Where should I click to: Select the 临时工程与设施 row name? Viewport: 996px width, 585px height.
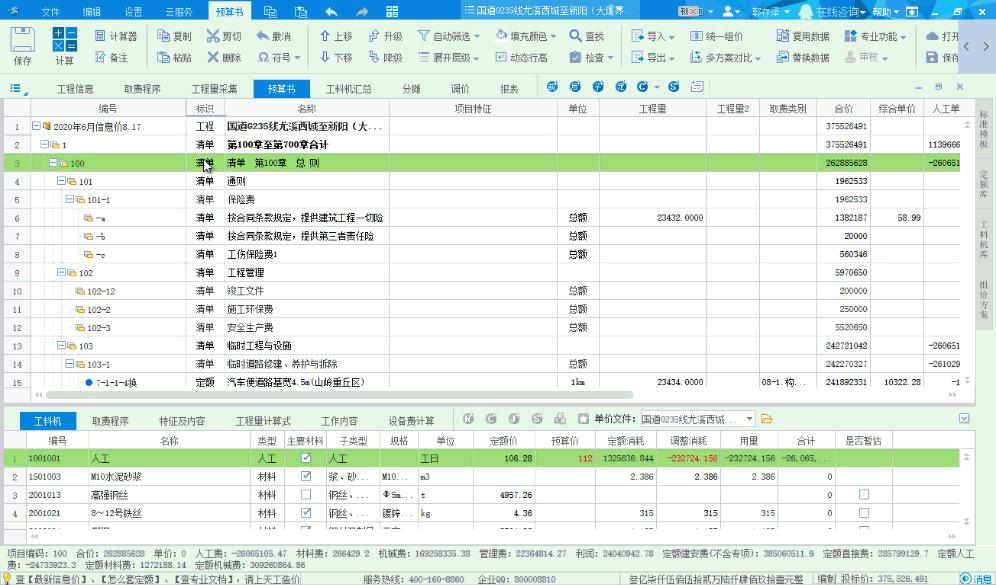259,346
